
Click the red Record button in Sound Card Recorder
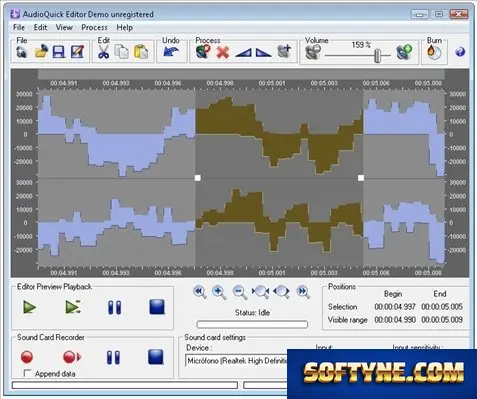27,357
